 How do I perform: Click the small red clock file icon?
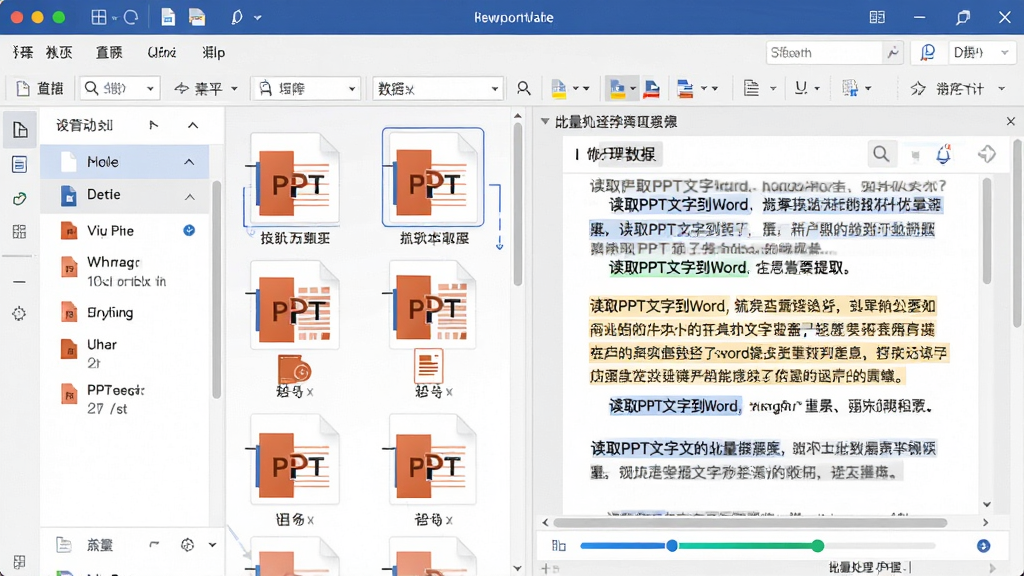294,368
